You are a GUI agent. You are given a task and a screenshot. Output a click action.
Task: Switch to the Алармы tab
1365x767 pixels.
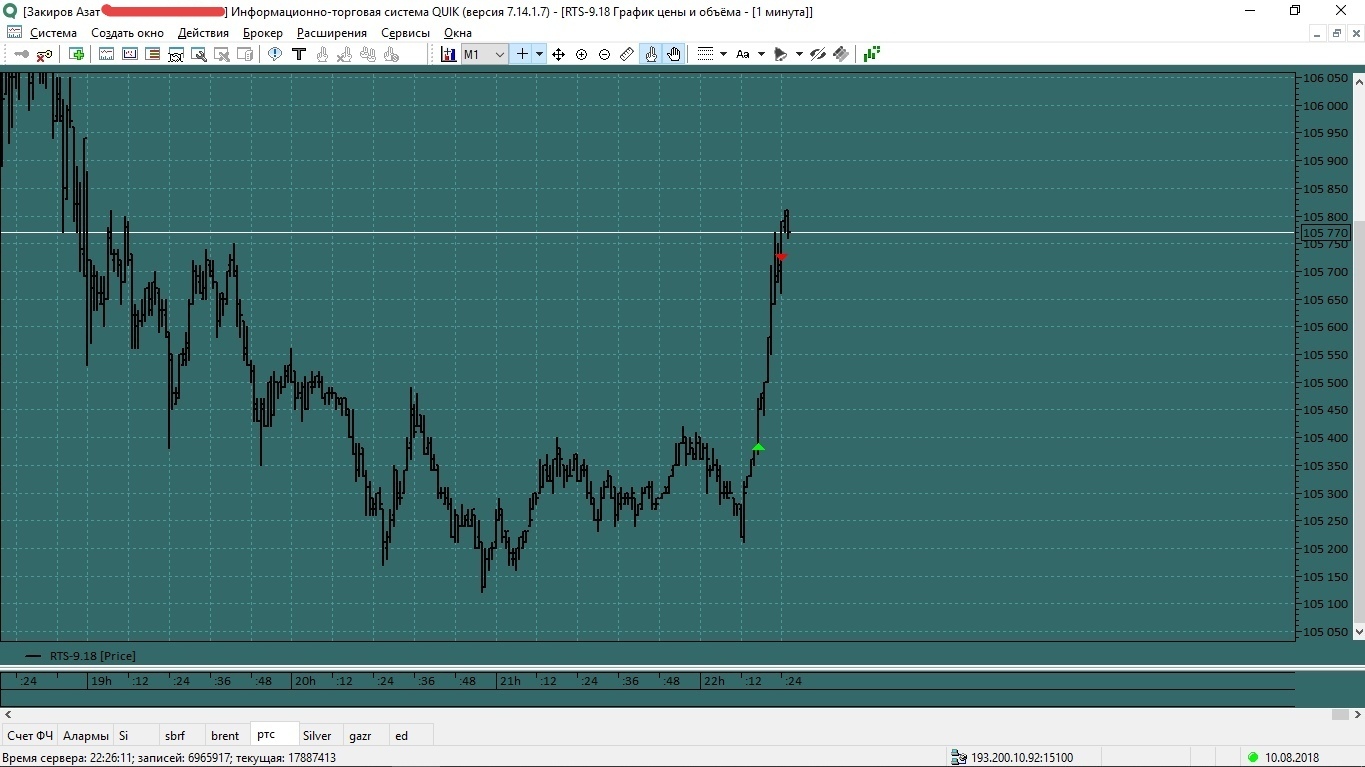coord(86,735)
